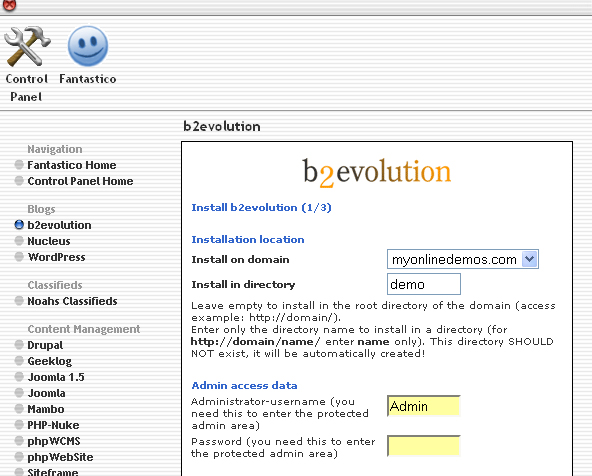
Task: Open Noahs Classifieds installer
Action: pyautogui.click(x=72, y=301)
